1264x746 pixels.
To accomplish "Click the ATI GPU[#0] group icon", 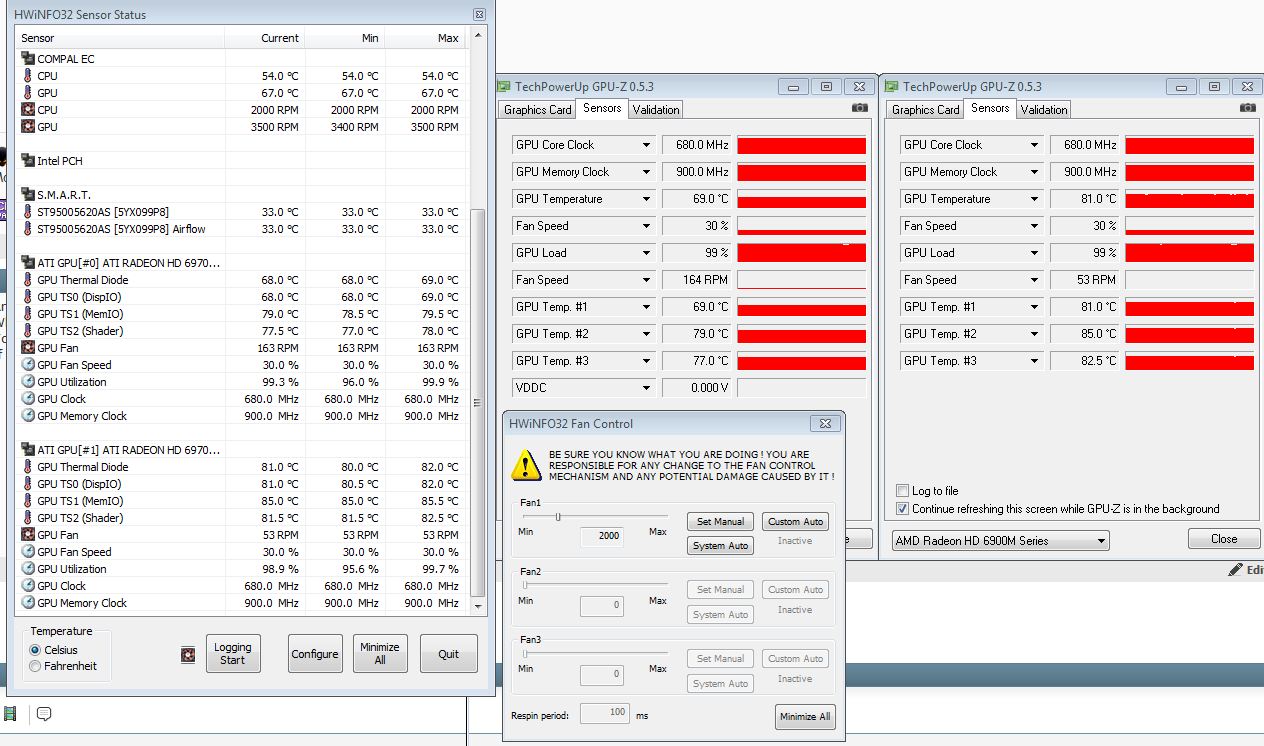I will tap(28, 263).
